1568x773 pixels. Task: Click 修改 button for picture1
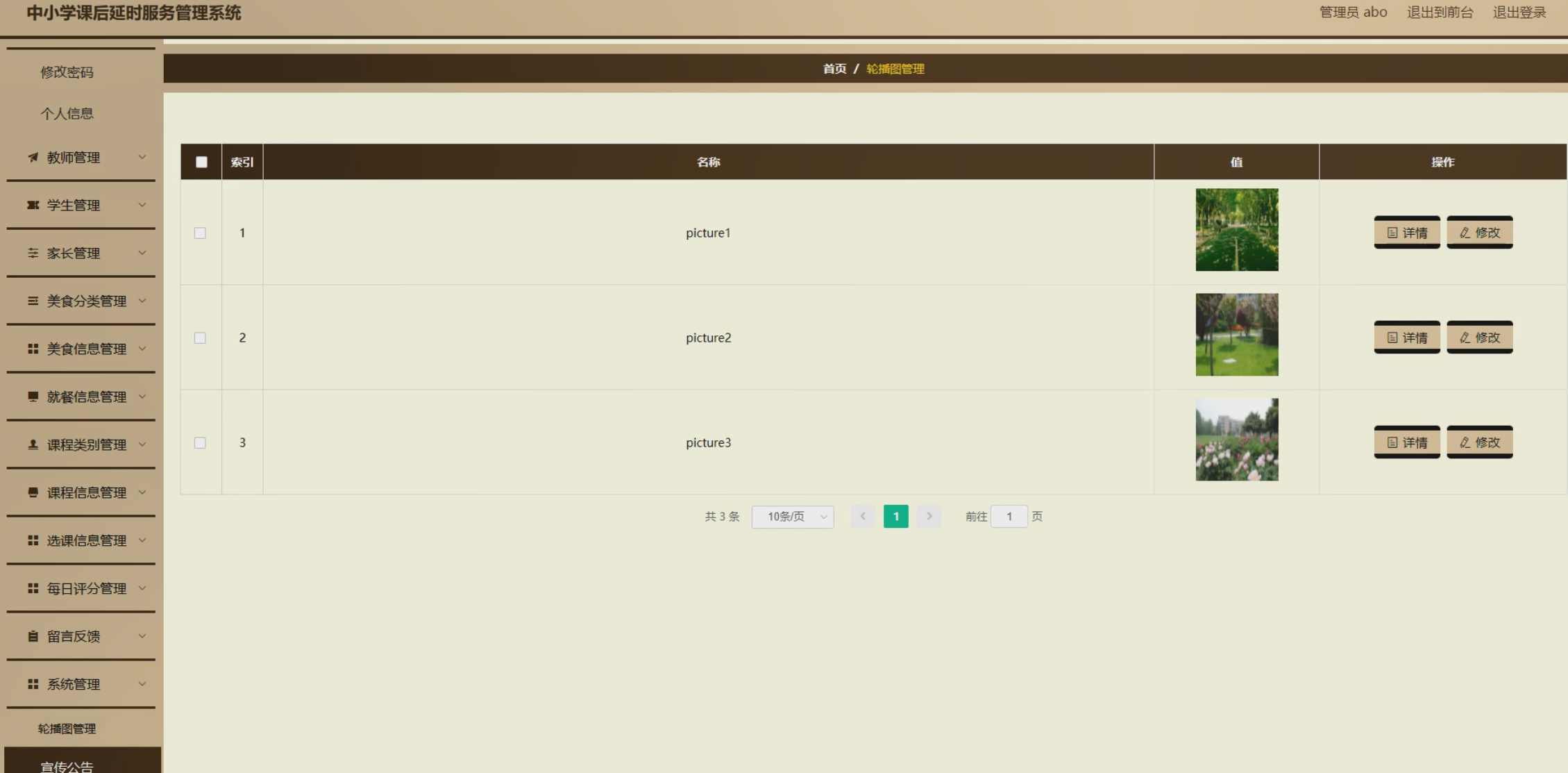pyautogui.click(x=1479, y=233)
